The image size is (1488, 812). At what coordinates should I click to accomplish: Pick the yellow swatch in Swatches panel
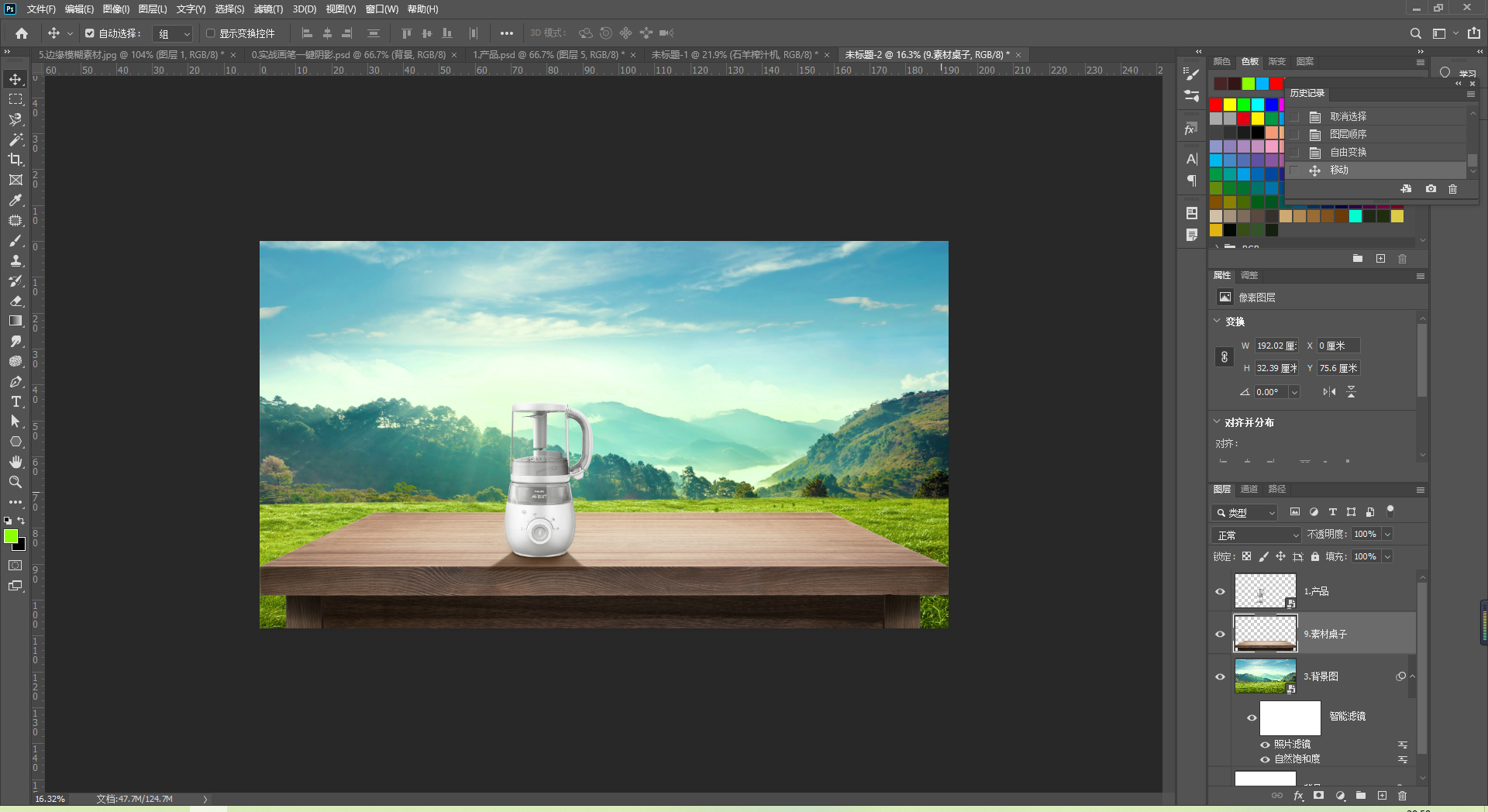click(1231, 105)
